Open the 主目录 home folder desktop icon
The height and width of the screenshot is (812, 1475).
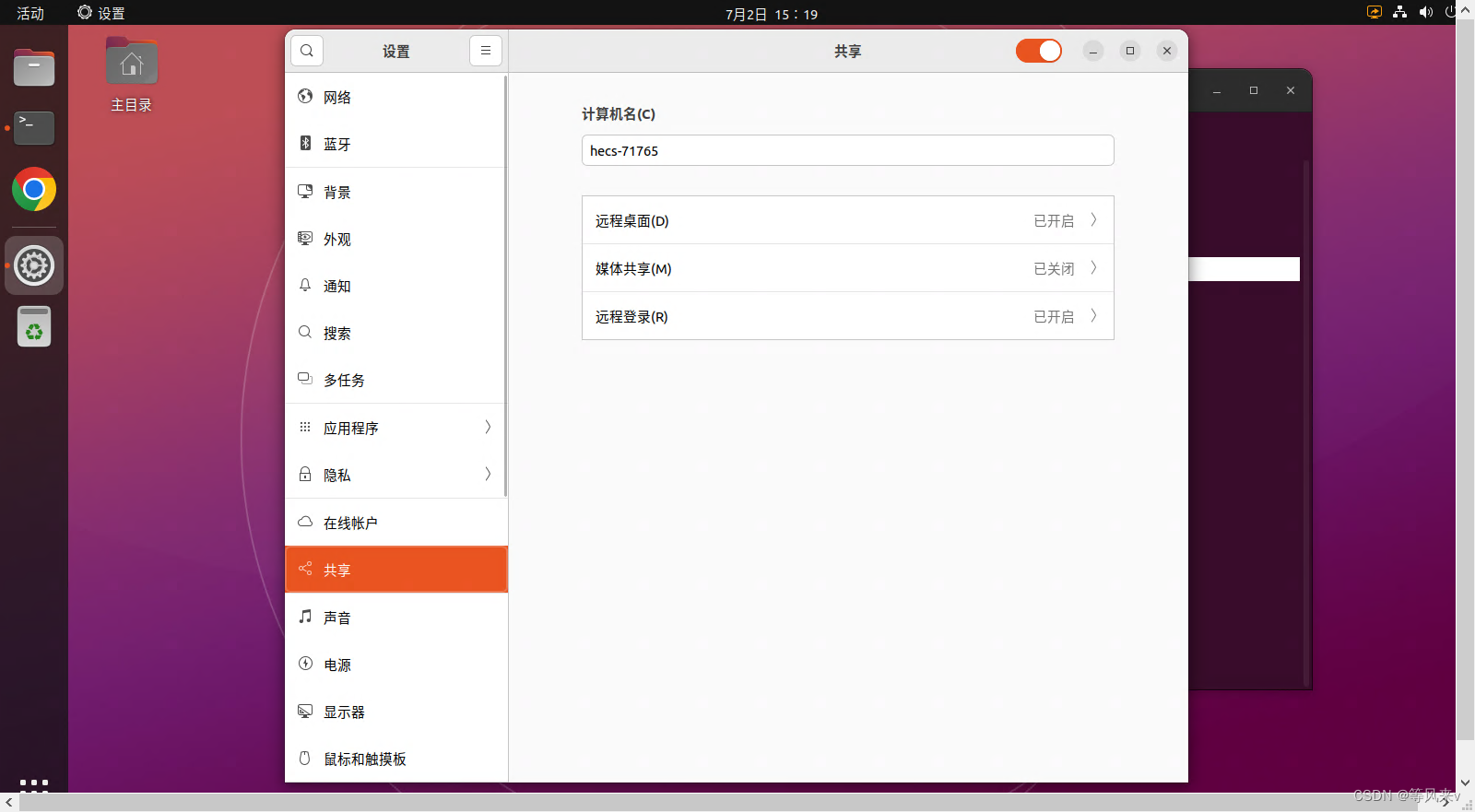(132, 76)
